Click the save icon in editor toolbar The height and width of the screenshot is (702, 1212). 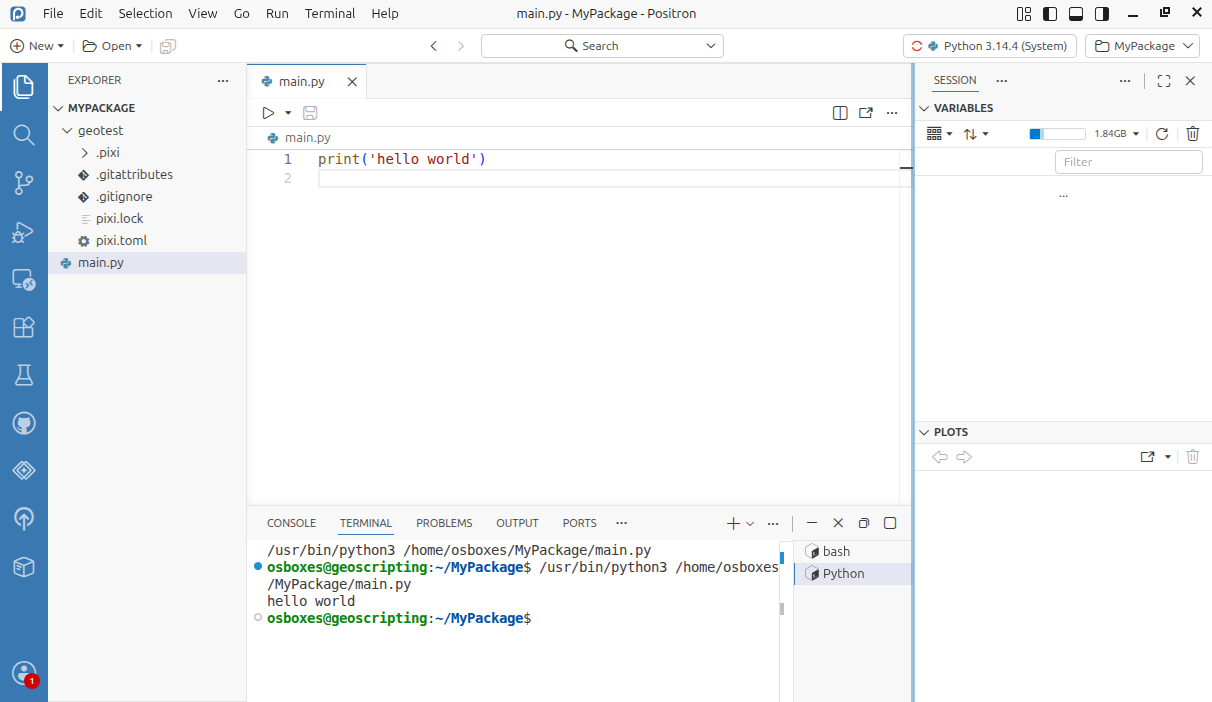pyautogui.click(x=310, y=113)
